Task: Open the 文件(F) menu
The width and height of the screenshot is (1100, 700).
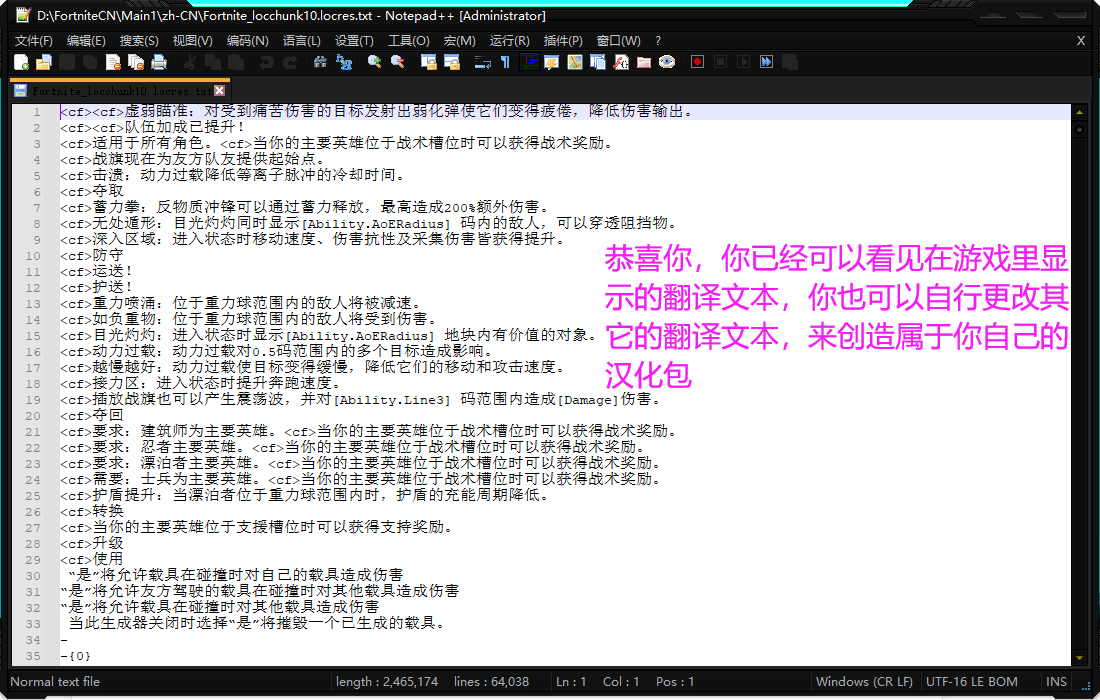Action: (34, 41)
